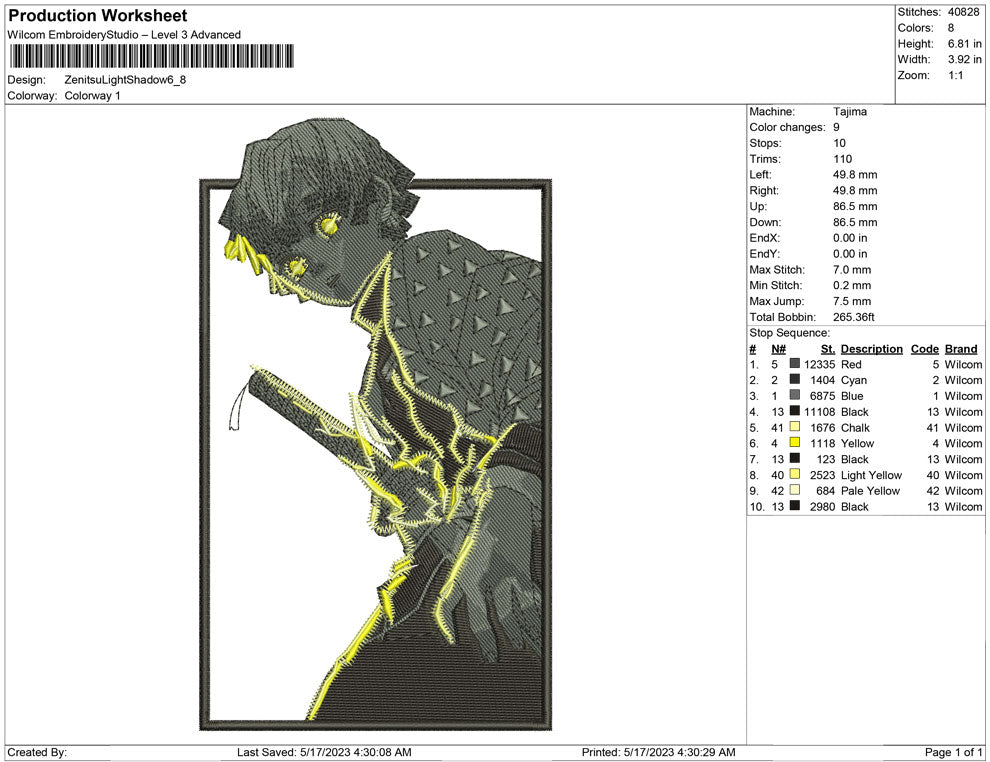990x762 pixels.
Task: Click the stitches count '40828'
Action: coord(963,12)
